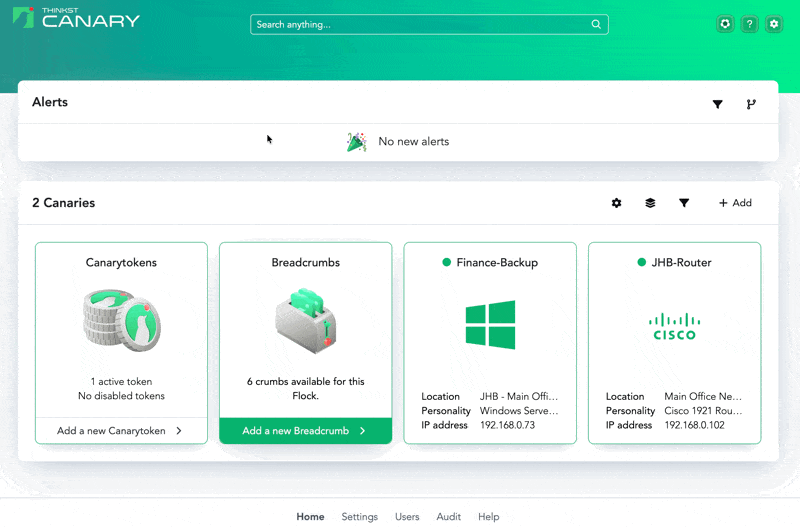800x527 pixels.
Task: Click IP address 192.168.0.102
Action: tap(694, 425)
